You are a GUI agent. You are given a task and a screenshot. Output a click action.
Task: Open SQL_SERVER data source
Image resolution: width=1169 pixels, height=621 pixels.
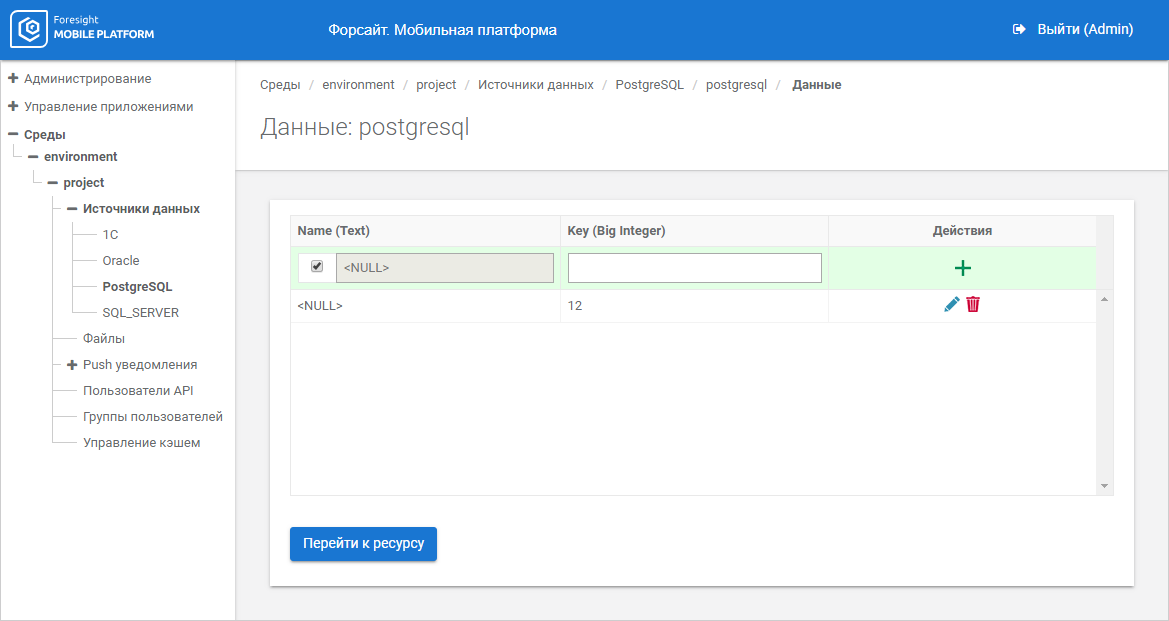(141, 313)
